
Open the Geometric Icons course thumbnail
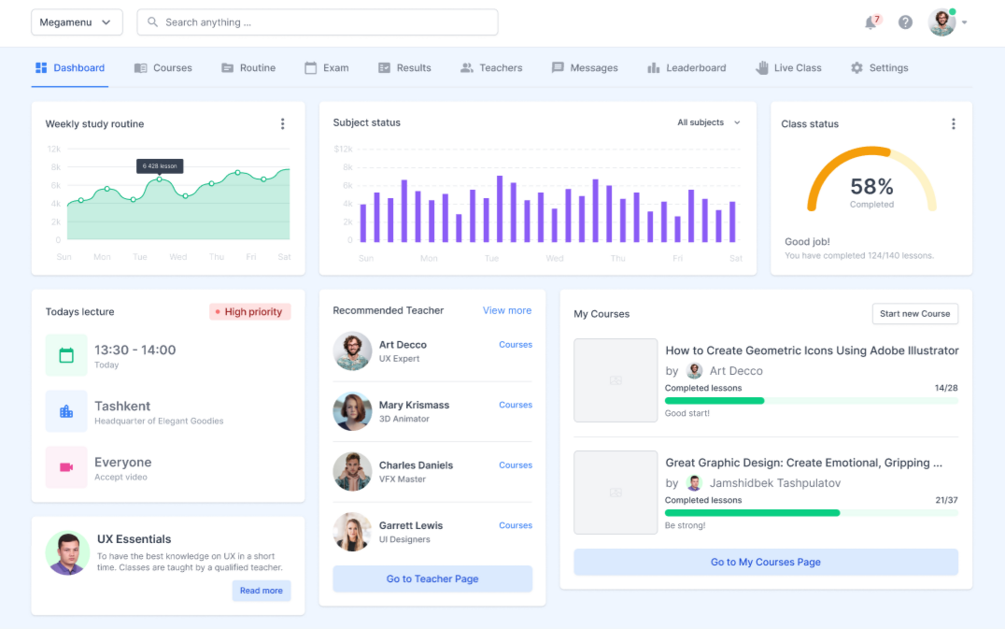(615, 380)
